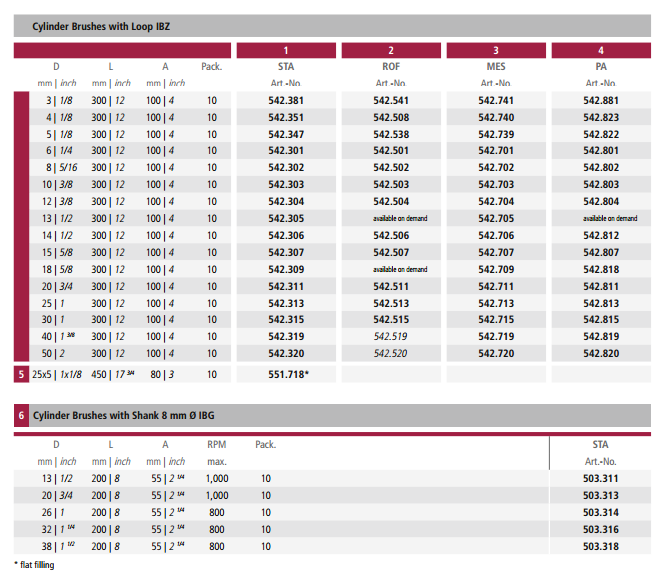Click the red column header numbered 2
Image resolution: width=658 pixels, height=577 pixels.
390,50
